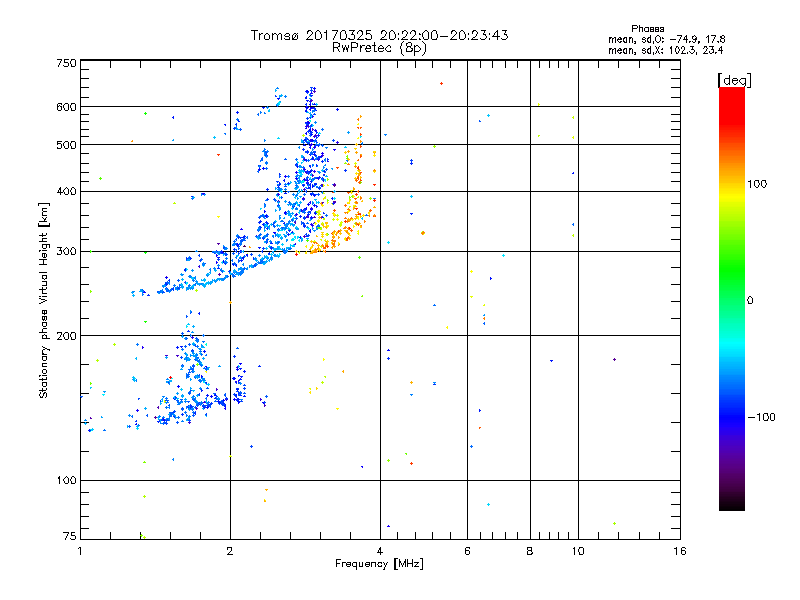Click the black bottom of the color bar
The height and width of the screenshot is (600, 800).
coord(732,503)
